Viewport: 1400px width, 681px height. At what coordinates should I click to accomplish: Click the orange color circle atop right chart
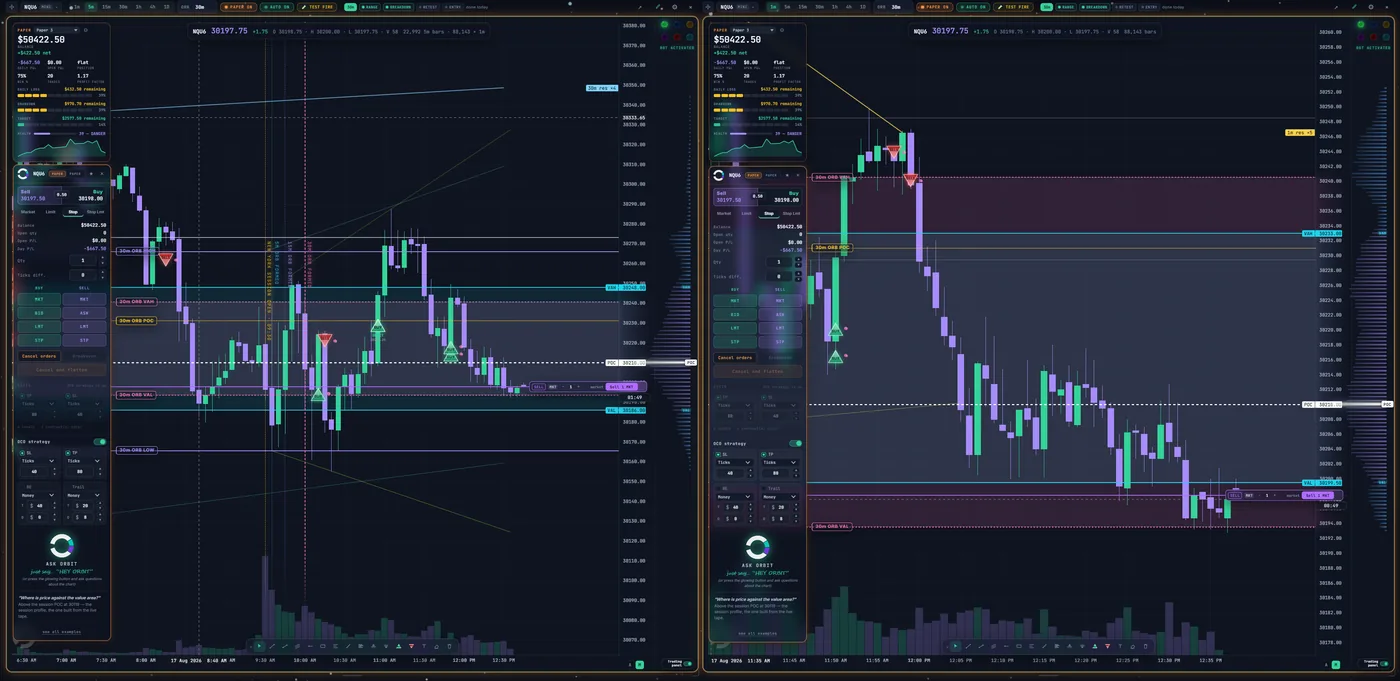point(1387,24)
